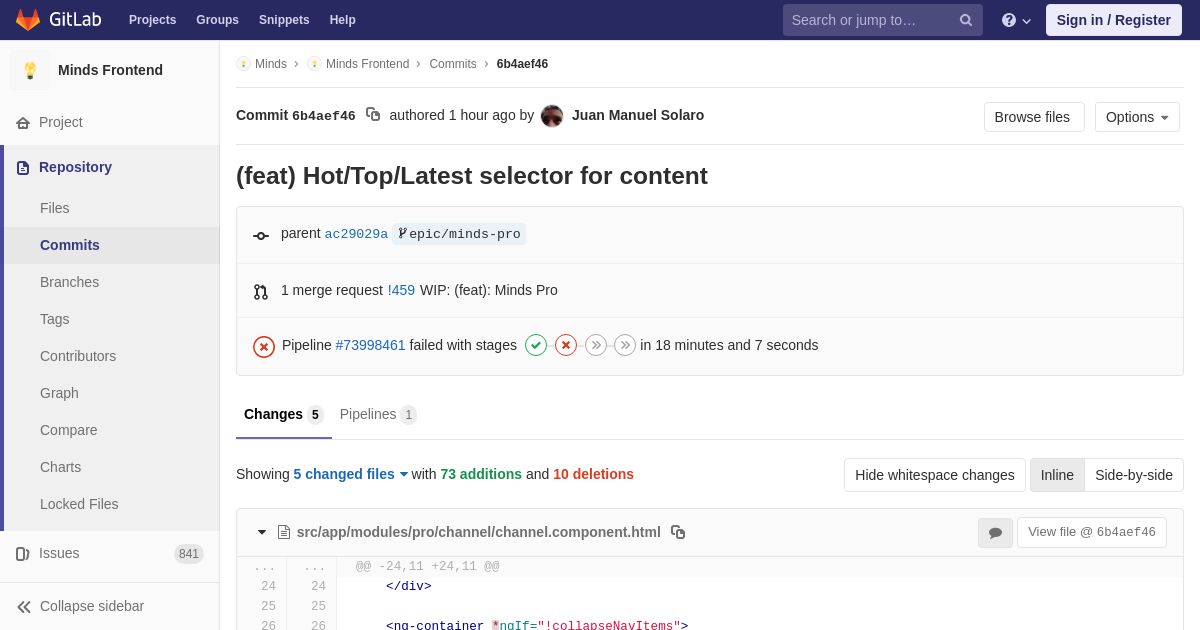
Task: Click the Search or jump to field
Action: pos(870,20)
